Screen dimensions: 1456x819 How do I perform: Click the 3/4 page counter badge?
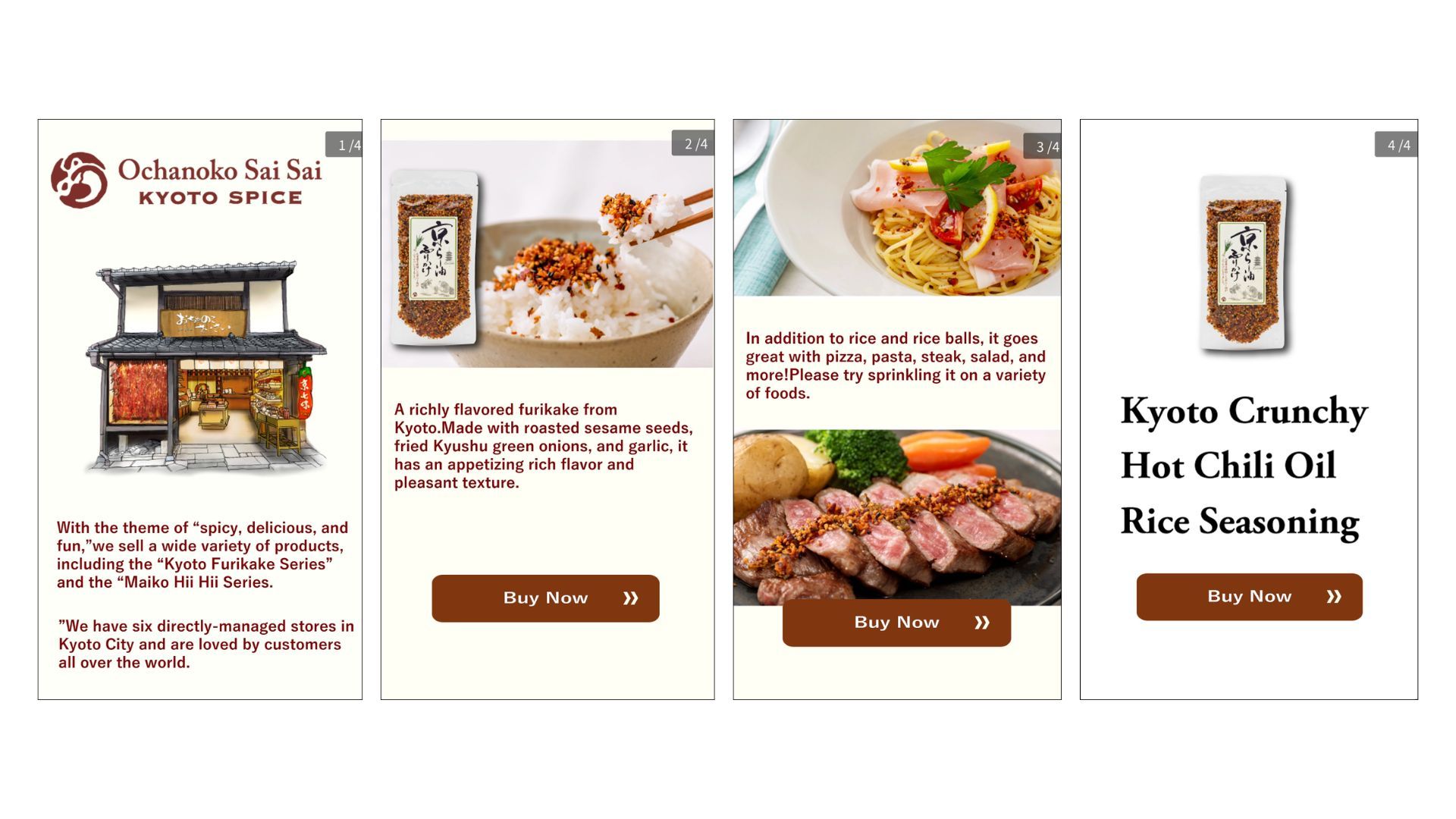(1043, 146)
